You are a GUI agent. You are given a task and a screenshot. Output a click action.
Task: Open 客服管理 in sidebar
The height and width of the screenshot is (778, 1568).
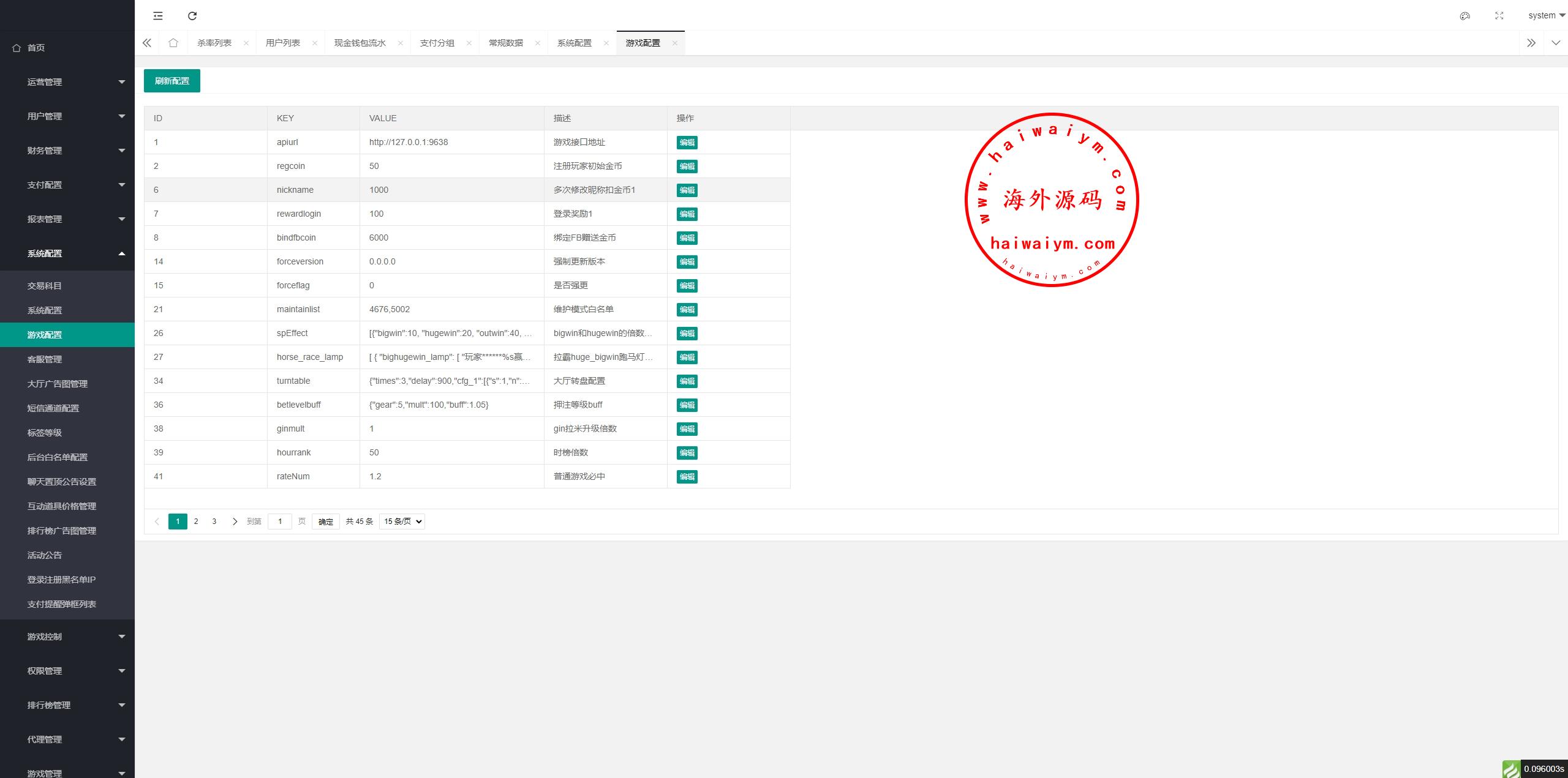45,359
